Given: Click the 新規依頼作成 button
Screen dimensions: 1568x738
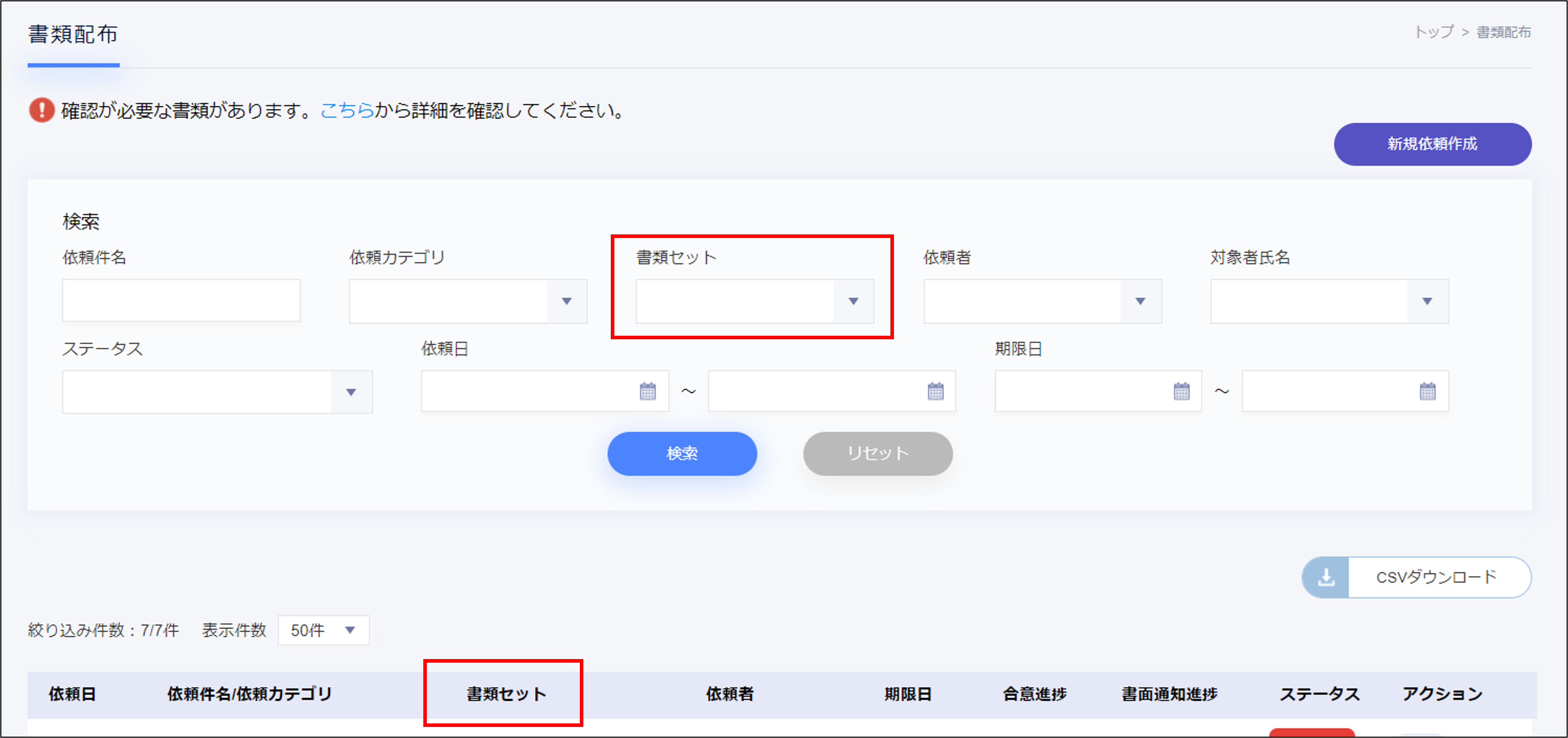Looking at the screenshot, I should 1433,144.
